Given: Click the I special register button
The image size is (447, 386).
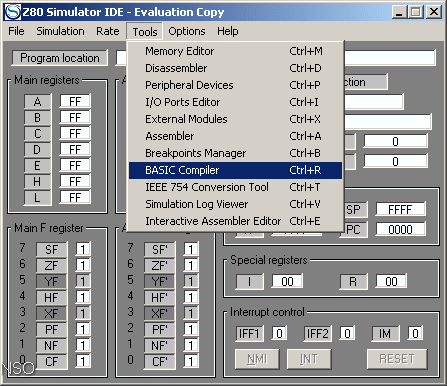Looking at the screenshot, I should [x=249, y=282].
